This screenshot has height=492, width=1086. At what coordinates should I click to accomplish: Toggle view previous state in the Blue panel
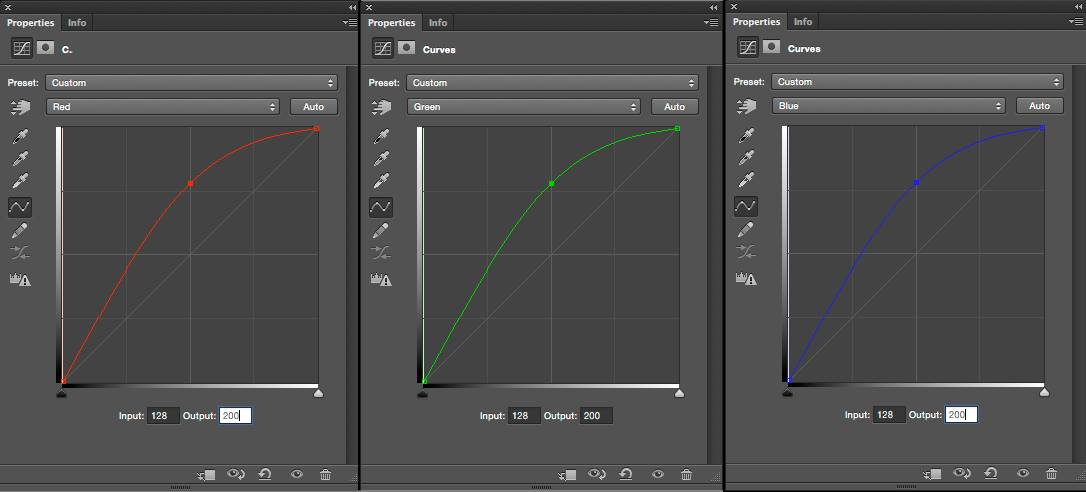coord(962,473)
